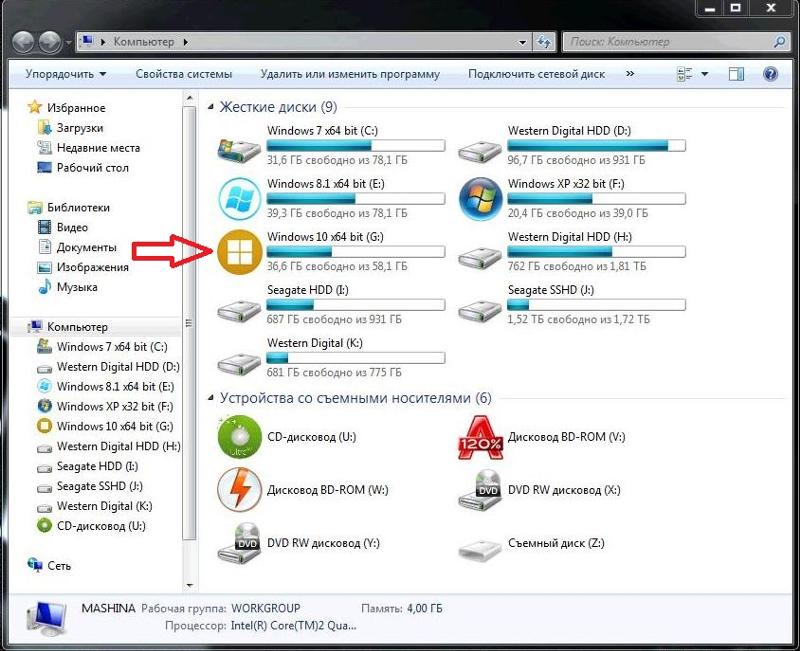
Task: Open the view options dropdown arrow
Action: pyautogui.click(x=705, y=74)
